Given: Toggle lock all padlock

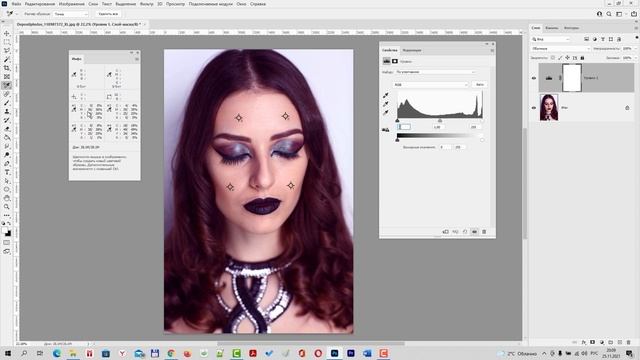Looking at the screenshot, I should pos(582,58).
